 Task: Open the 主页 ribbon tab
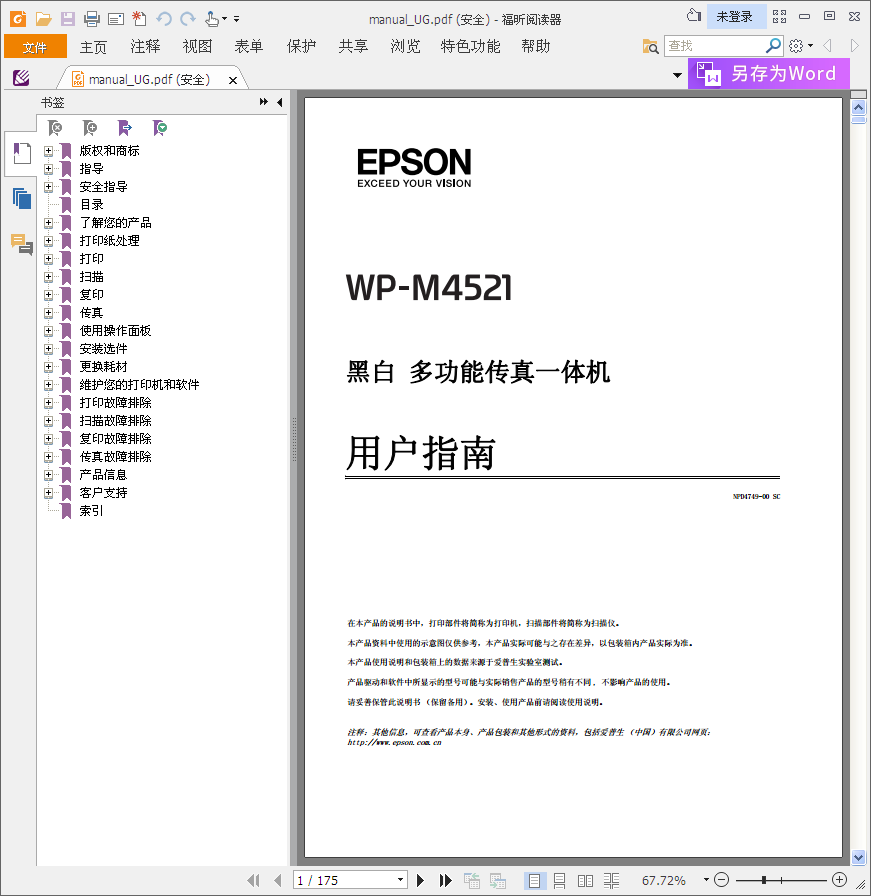pos(93,46)
